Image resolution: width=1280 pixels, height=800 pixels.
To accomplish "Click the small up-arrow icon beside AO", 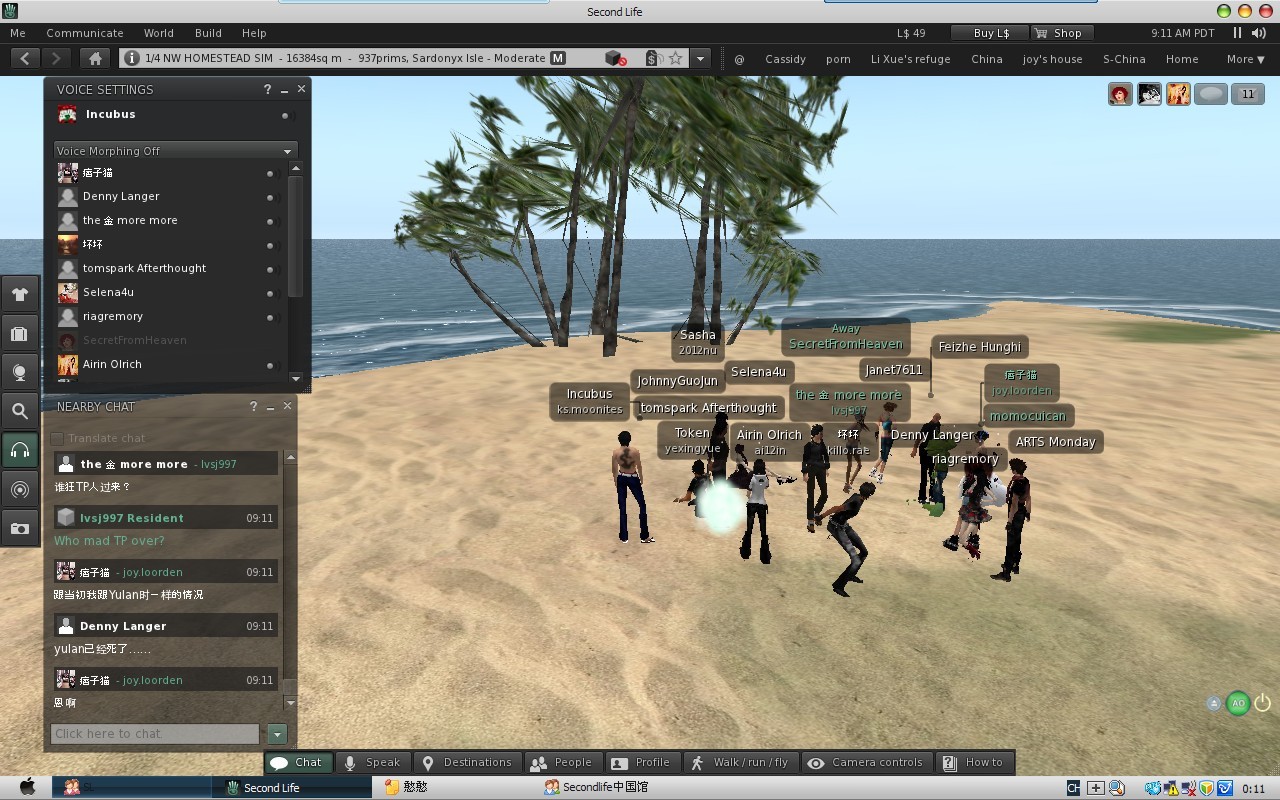I will tap(1214, 703).
